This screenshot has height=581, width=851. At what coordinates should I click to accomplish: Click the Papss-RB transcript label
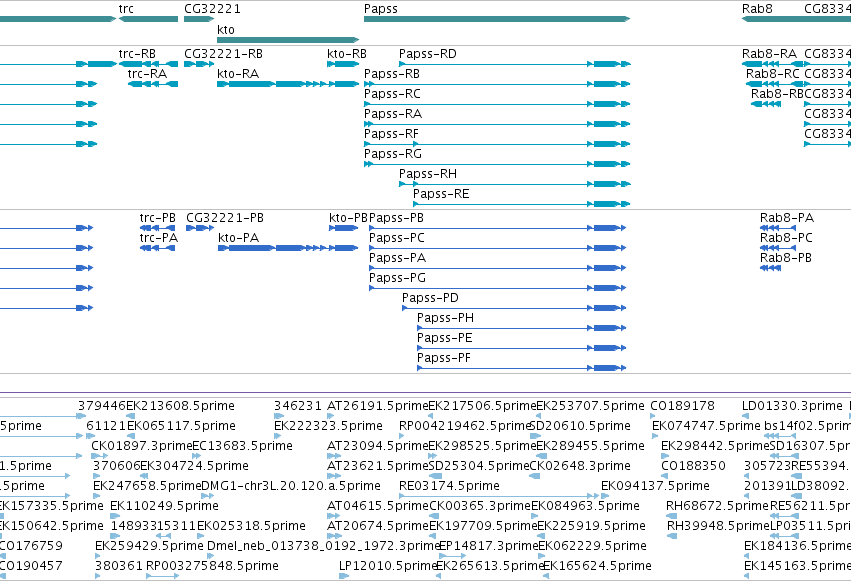(x=392, y=74)
